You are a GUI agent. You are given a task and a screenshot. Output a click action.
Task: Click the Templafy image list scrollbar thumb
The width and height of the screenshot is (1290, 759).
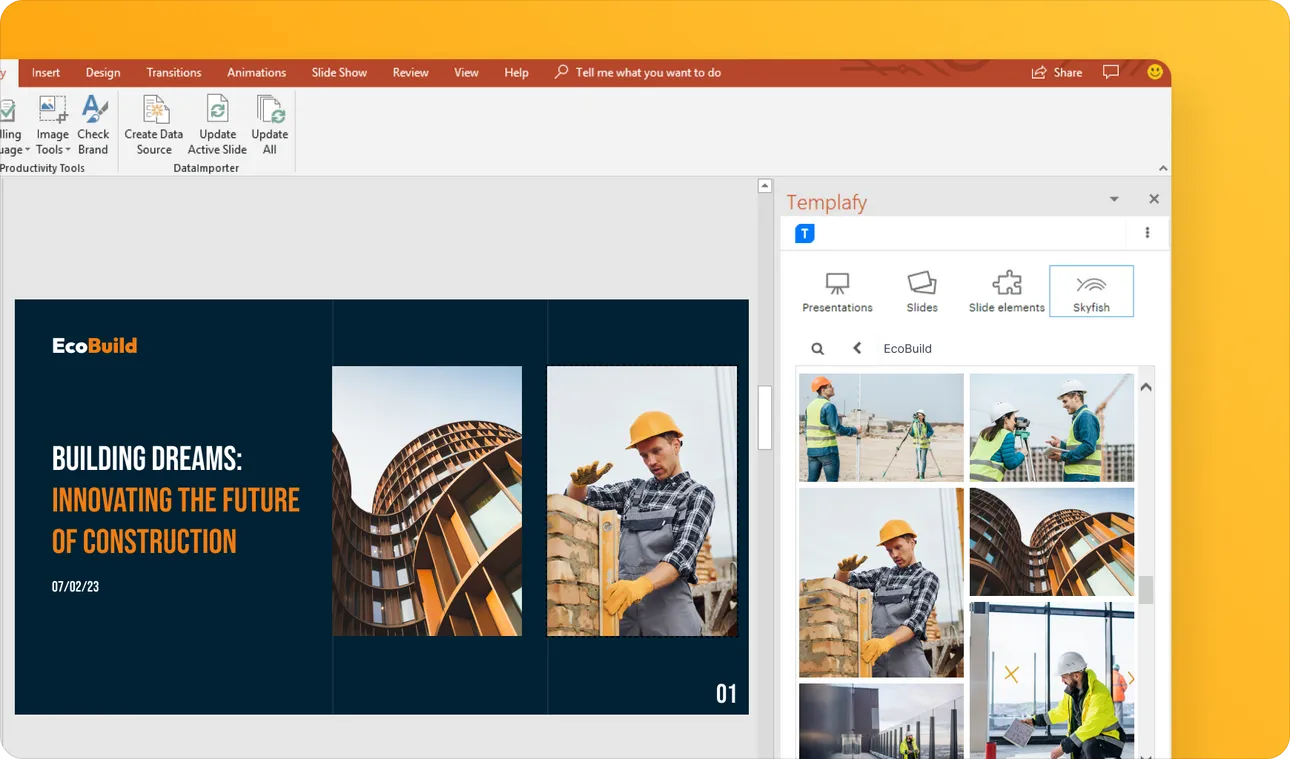[x=1146, y=590]
